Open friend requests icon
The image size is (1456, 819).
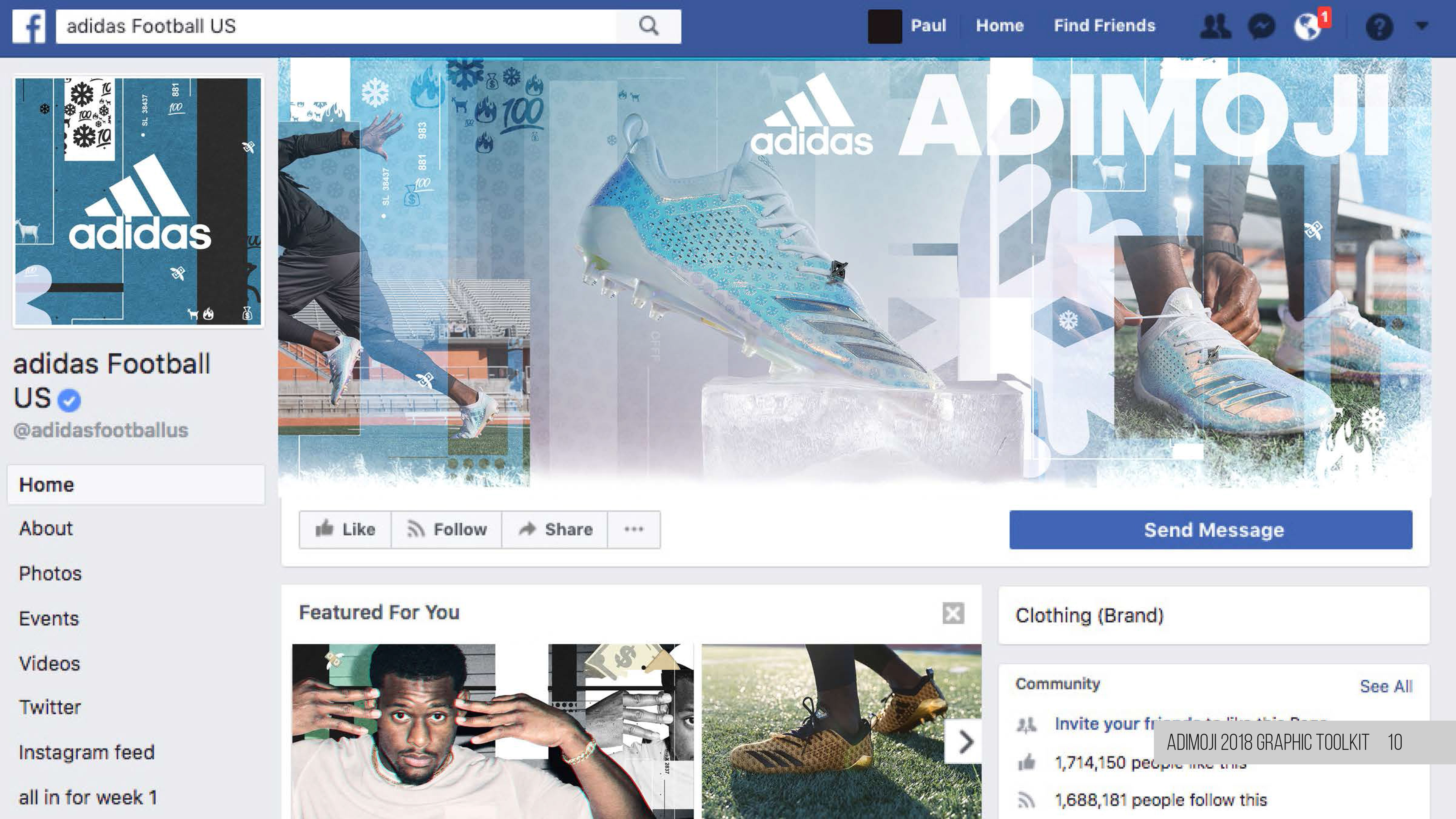(x=1216, y=27)
